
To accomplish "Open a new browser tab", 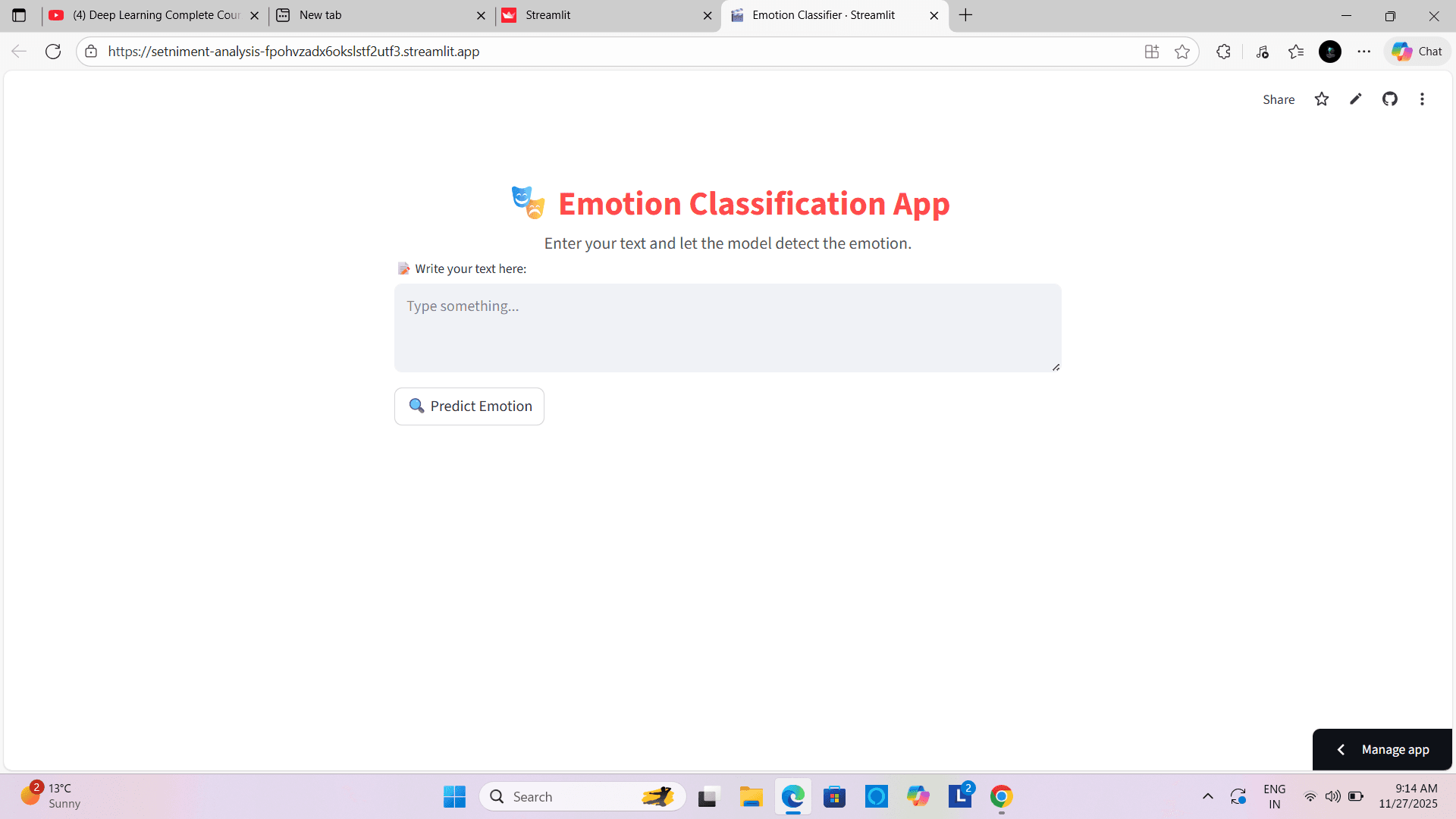I will click(965, 15).
